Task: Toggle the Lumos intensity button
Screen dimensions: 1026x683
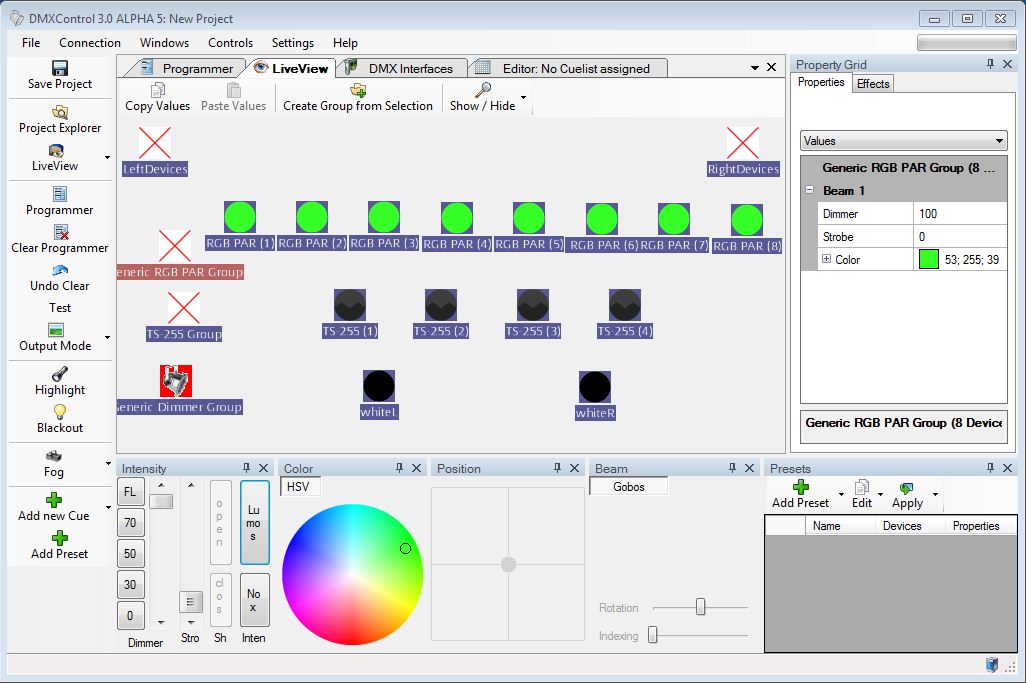Action: click(x=254, y=522)
